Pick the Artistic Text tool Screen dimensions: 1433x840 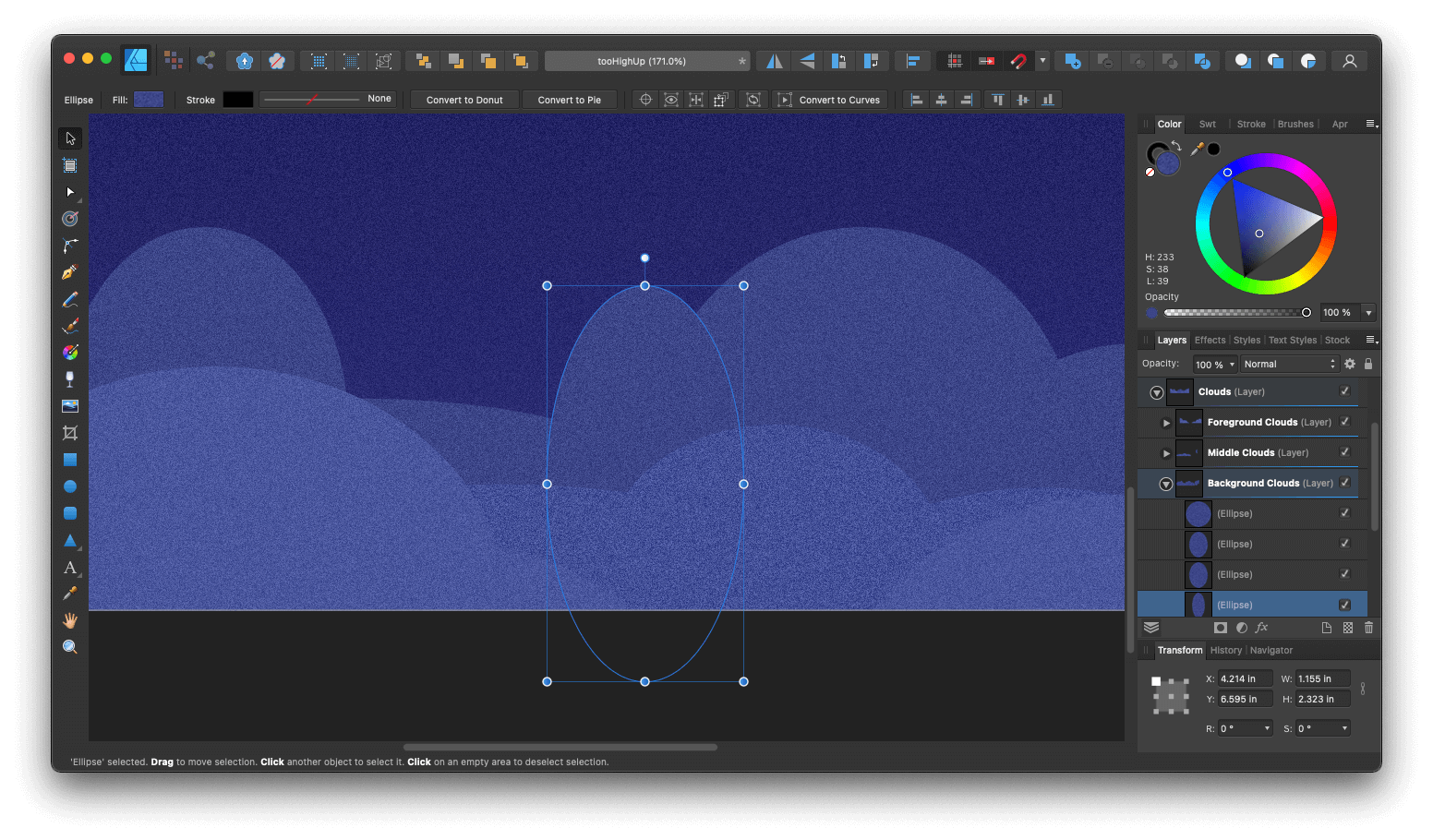pos(68,568)
